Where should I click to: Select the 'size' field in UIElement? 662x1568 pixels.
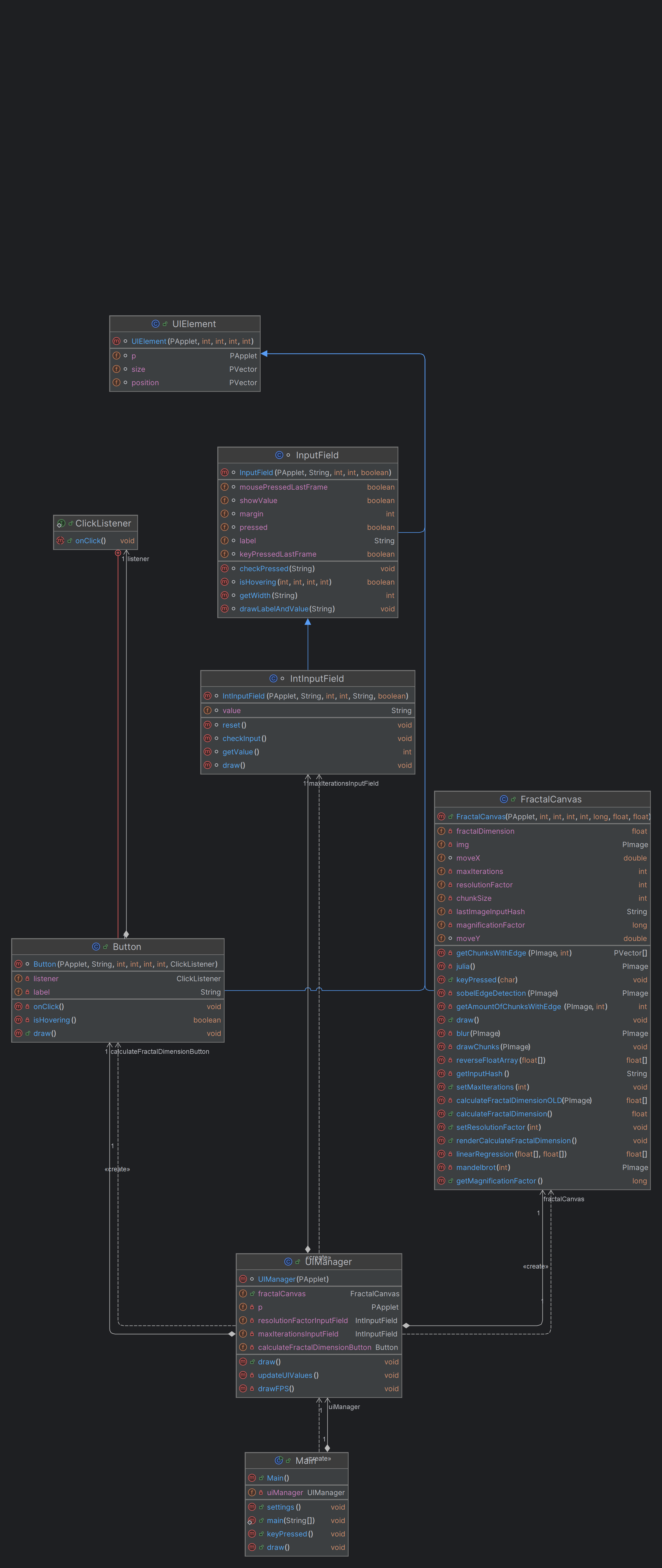point(185,369)
